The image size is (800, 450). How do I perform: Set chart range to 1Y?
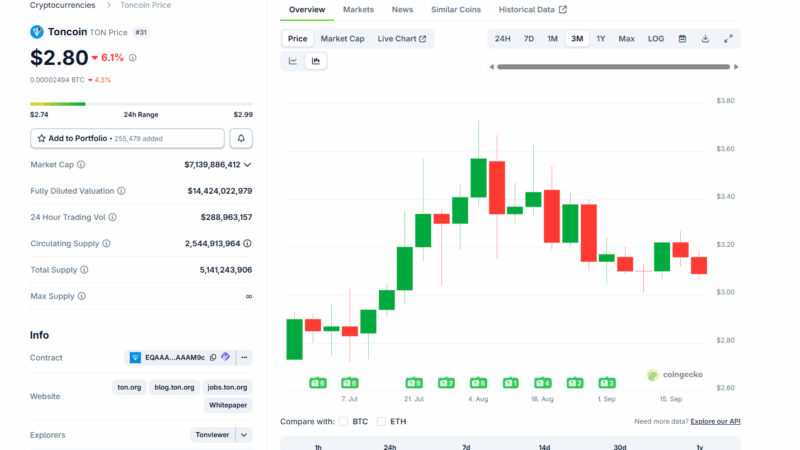click(601, 39)
